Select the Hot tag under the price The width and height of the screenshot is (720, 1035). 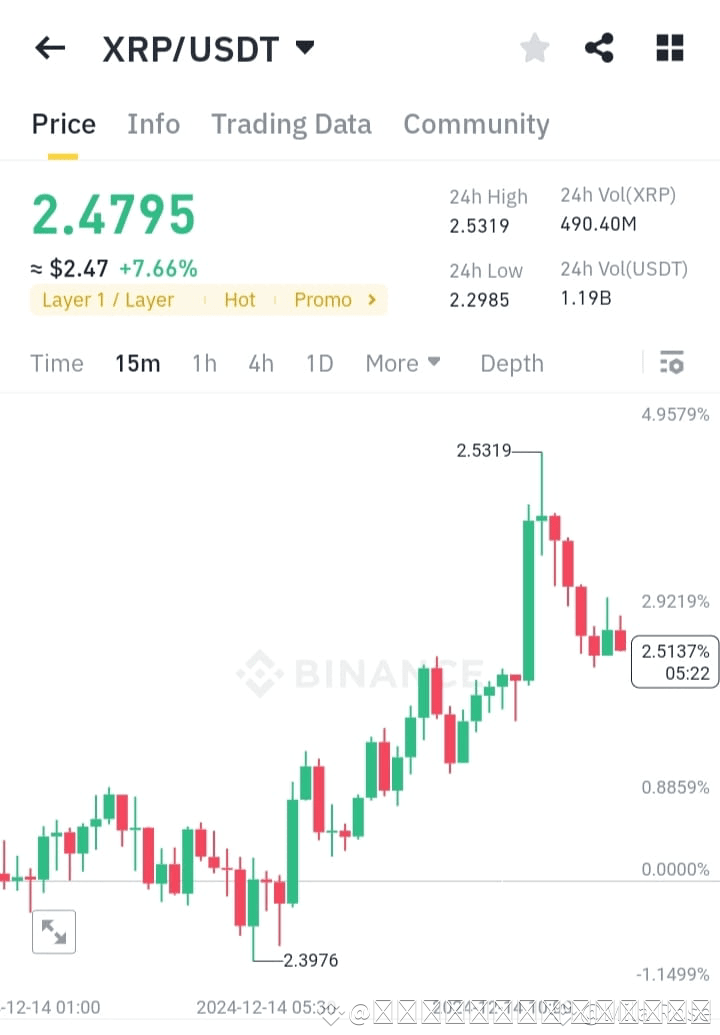(239, 299)
